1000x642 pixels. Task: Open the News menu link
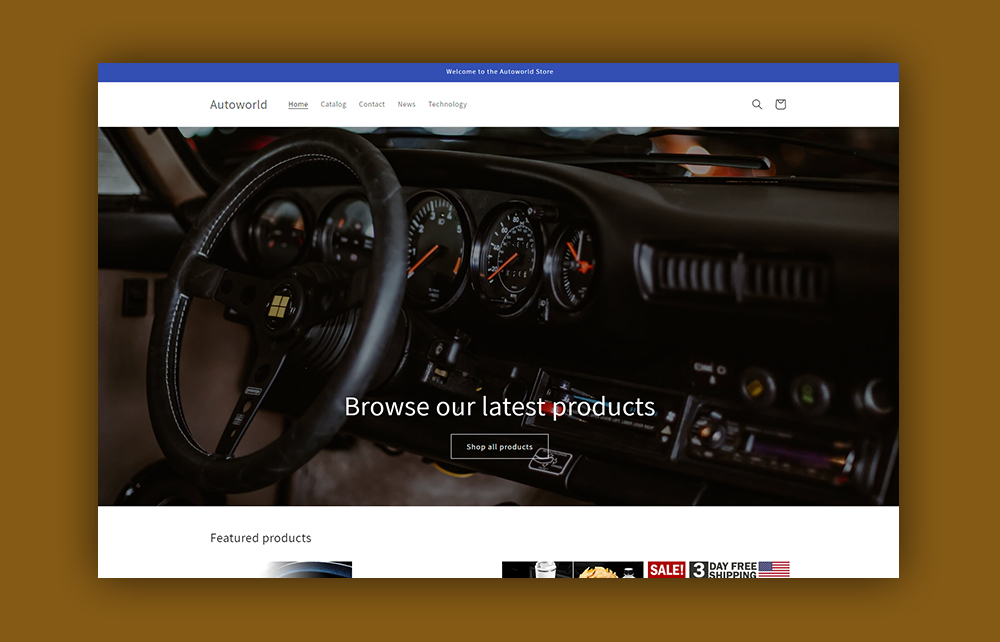406,104
